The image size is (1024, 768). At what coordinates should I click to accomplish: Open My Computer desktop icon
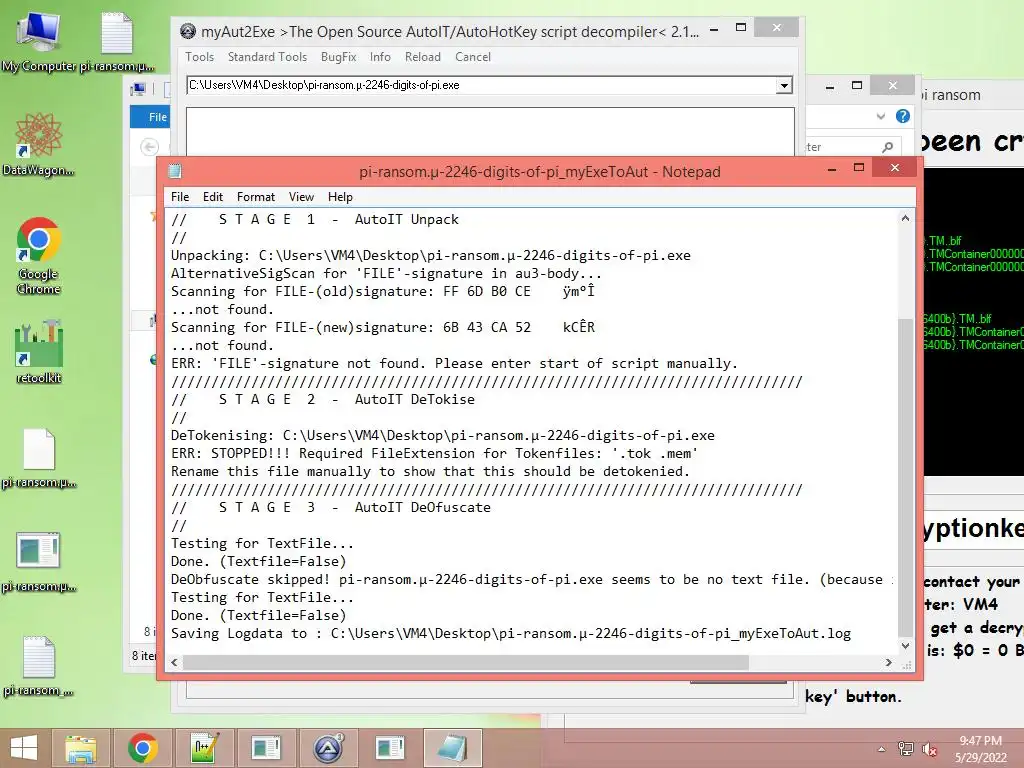pyautogui.click(x=38, y=41)
